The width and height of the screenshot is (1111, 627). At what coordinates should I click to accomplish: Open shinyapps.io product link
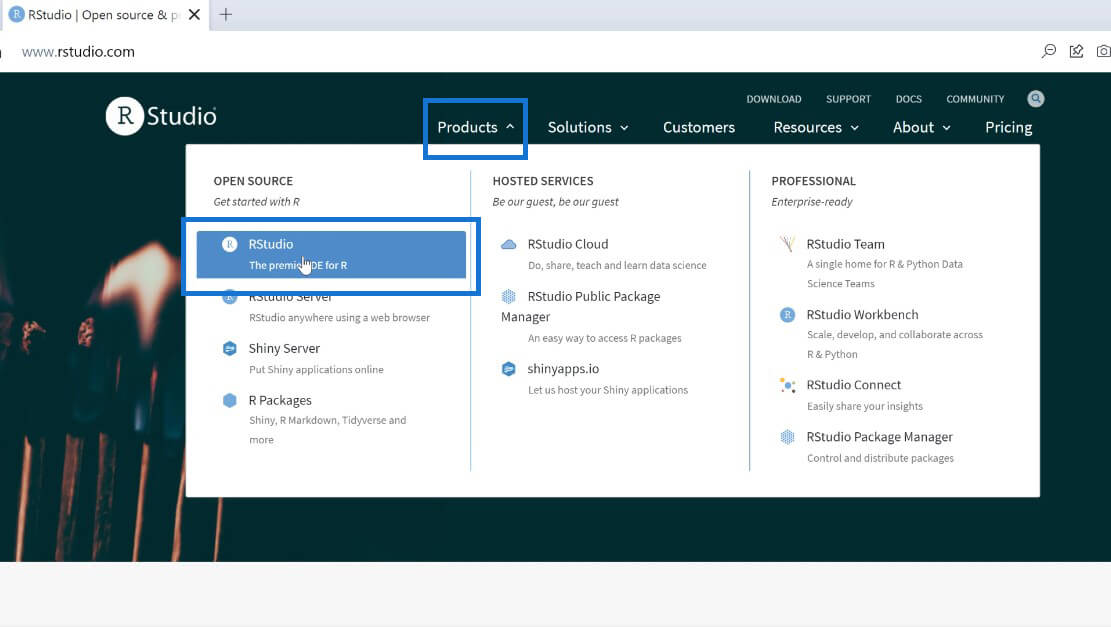pyautogui.click(x=563, y=369)
